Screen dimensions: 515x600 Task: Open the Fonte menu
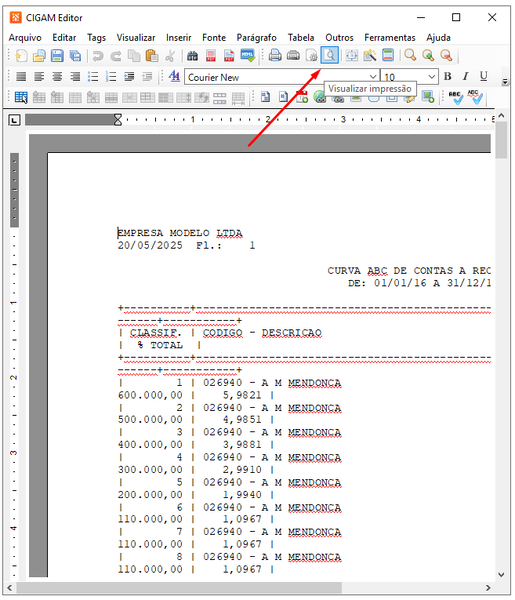click(x=214, y=38)
